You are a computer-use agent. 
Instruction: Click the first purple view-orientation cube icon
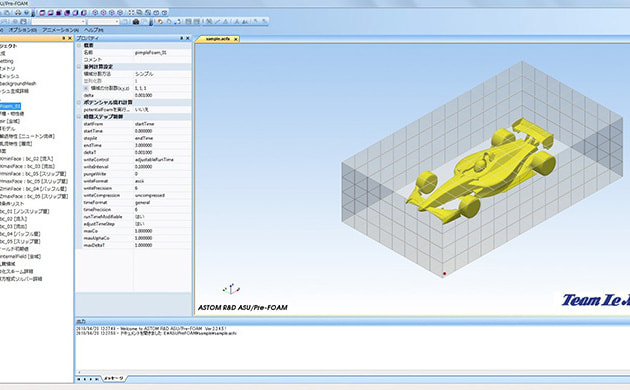coord(42,13)
